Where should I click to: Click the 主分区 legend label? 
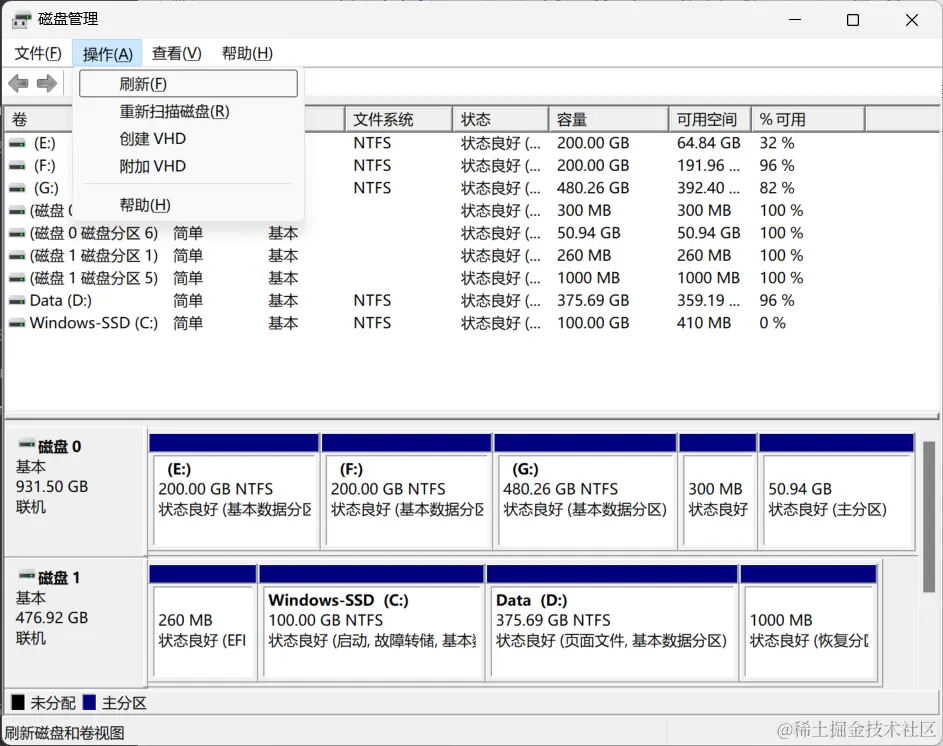click(124, 703)
